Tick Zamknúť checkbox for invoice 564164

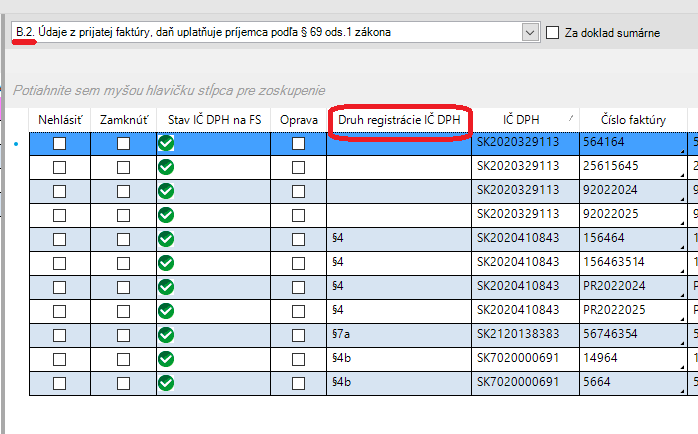pyautogui.click(x=123, y=143)
